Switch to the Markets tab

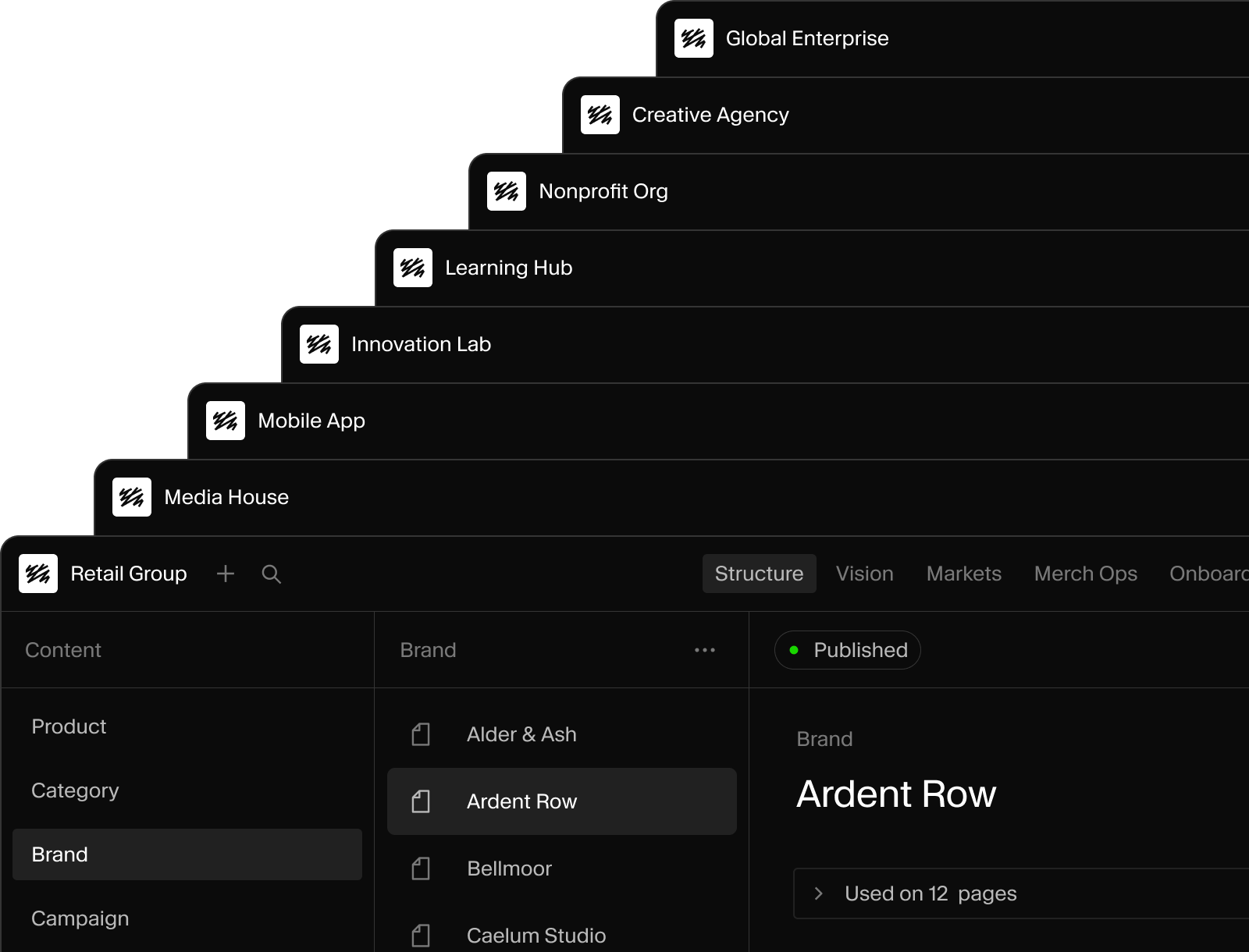point(964,574)
